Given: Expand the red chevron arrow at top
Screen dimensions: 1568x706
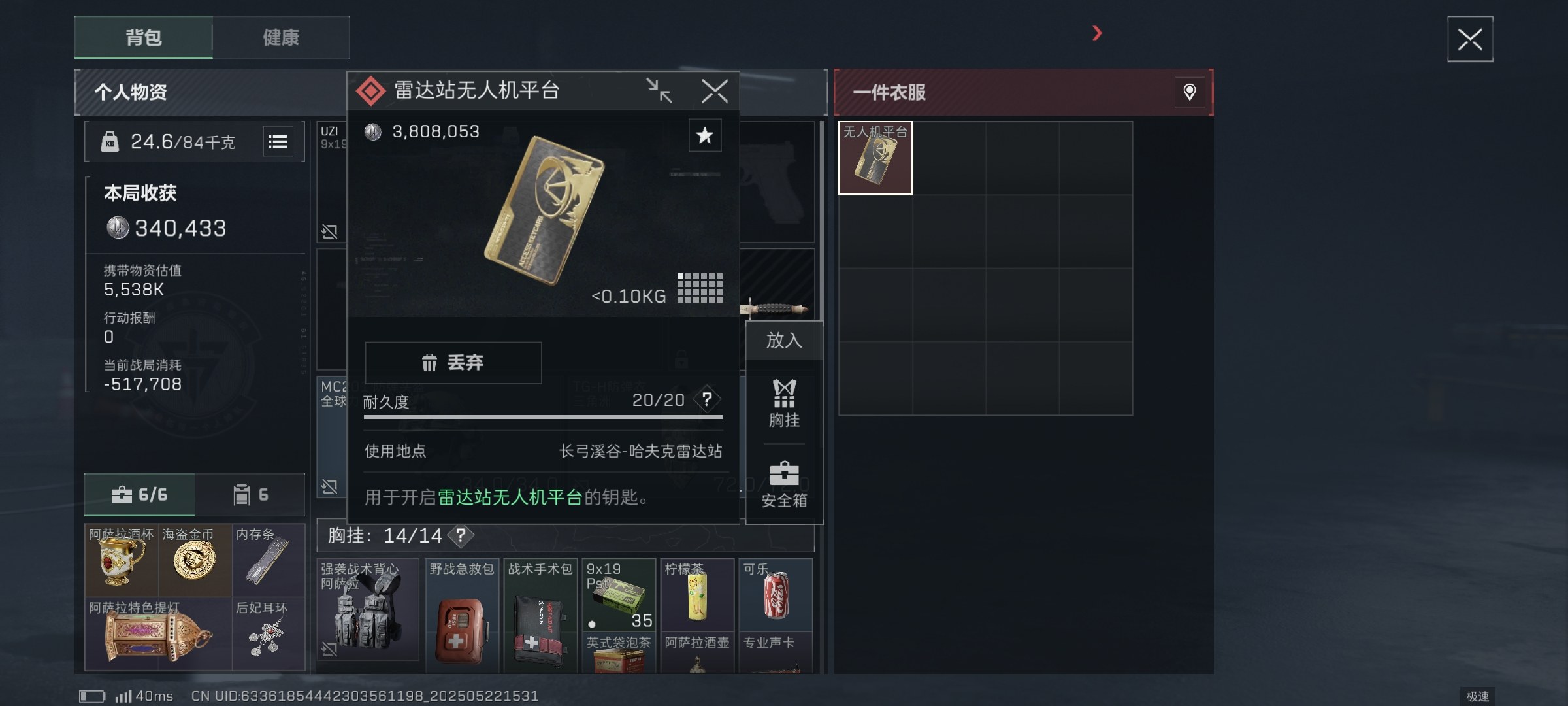Looking at the screenshot, I should point(1097,33).
